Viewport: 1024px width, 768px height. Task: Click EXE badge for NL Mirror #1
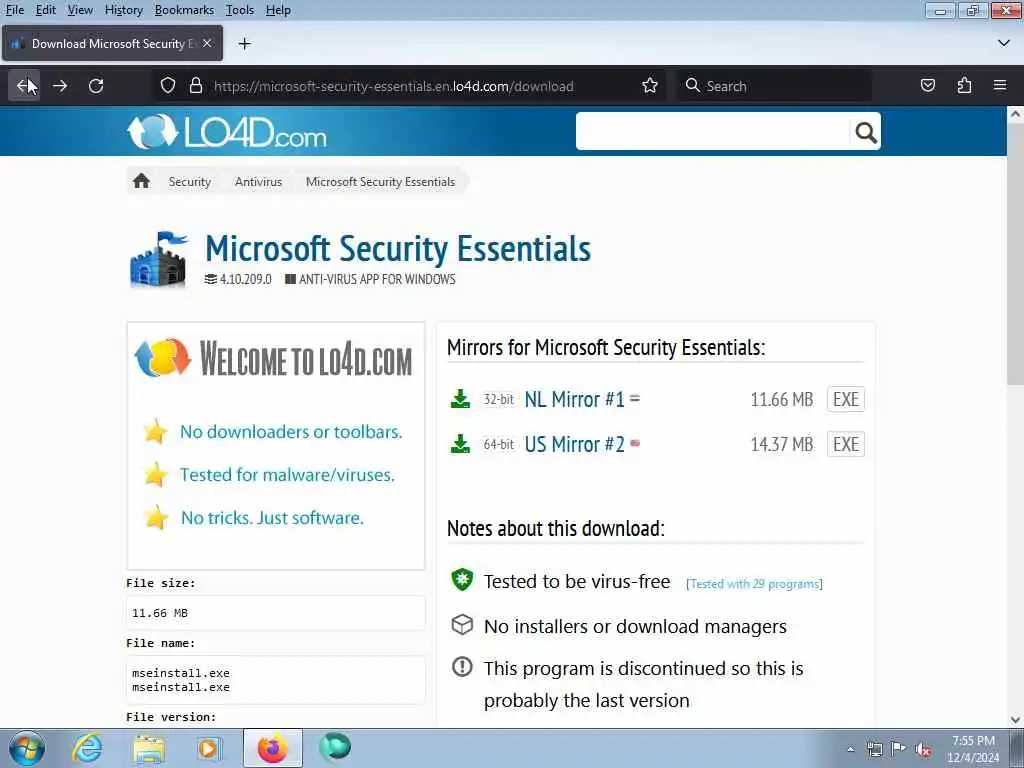(x=846, y=399)
